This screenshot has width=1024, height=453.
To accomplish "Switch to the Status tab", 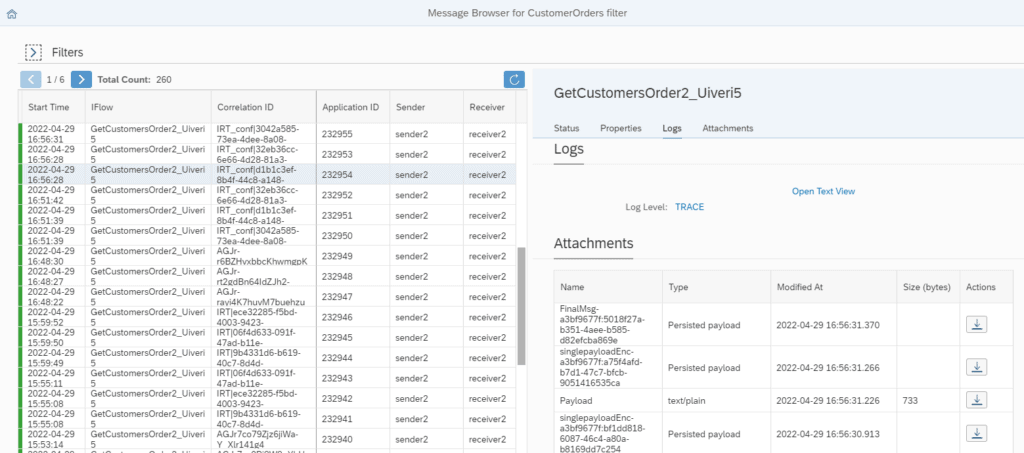I will pos(566,129).
